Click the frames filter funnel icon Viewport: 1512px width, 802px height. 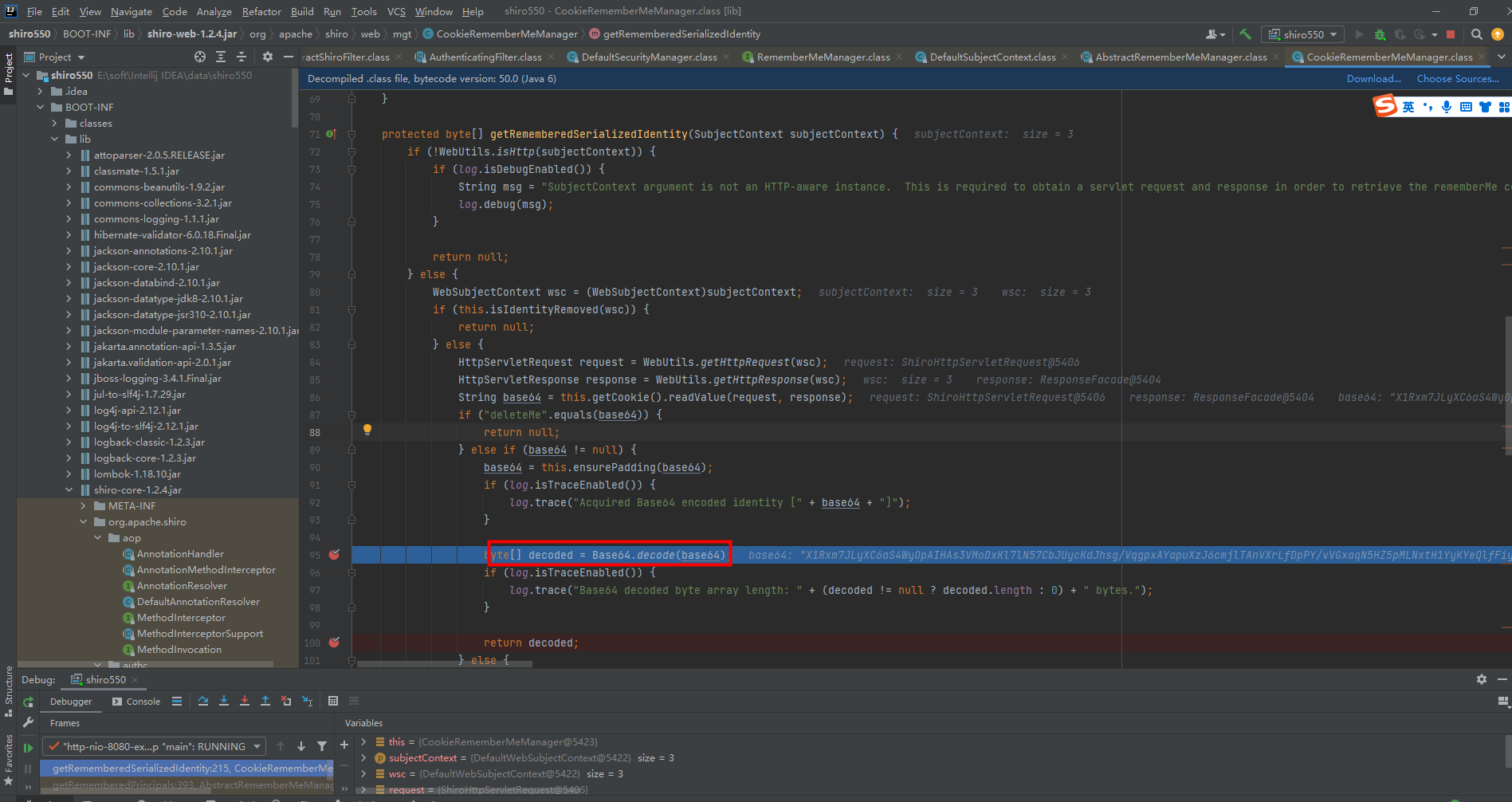coord(322,746)
